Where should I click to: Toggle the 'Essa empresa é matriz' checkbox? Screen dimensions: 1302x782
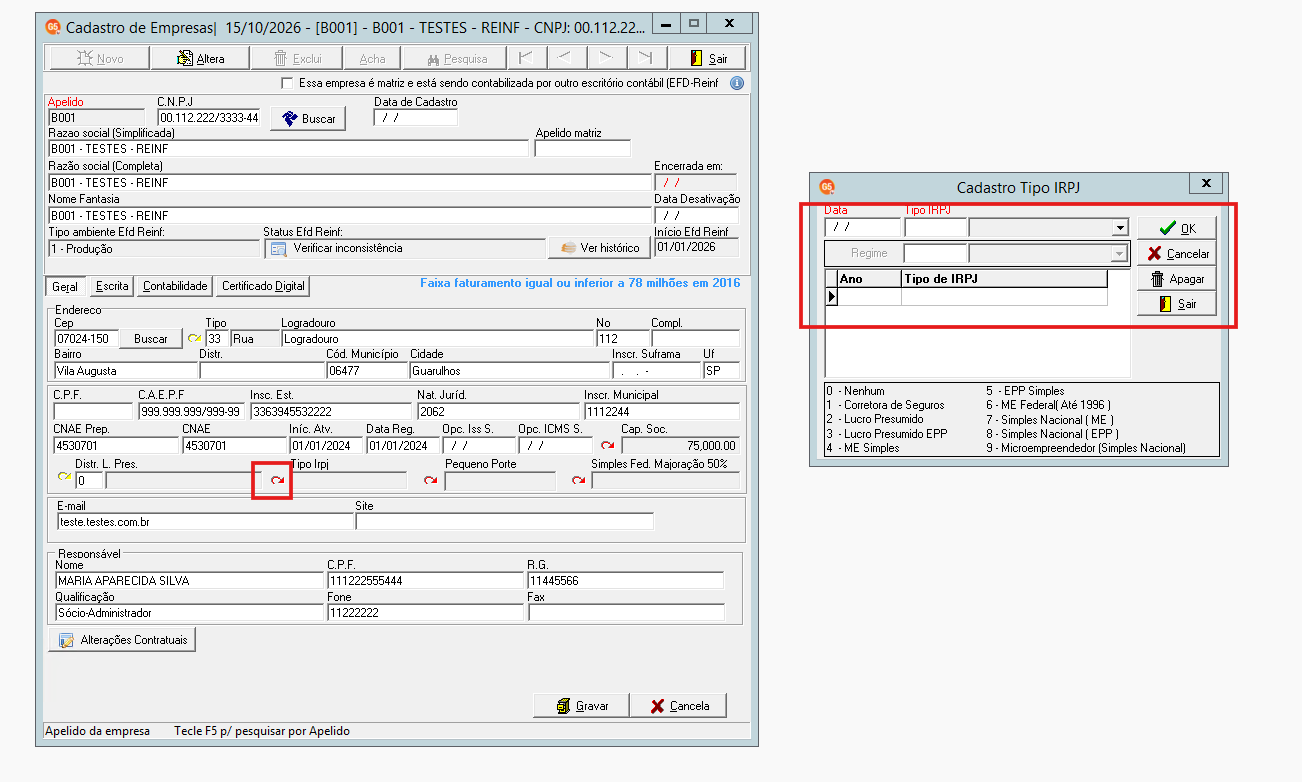(x=288, y=83)
